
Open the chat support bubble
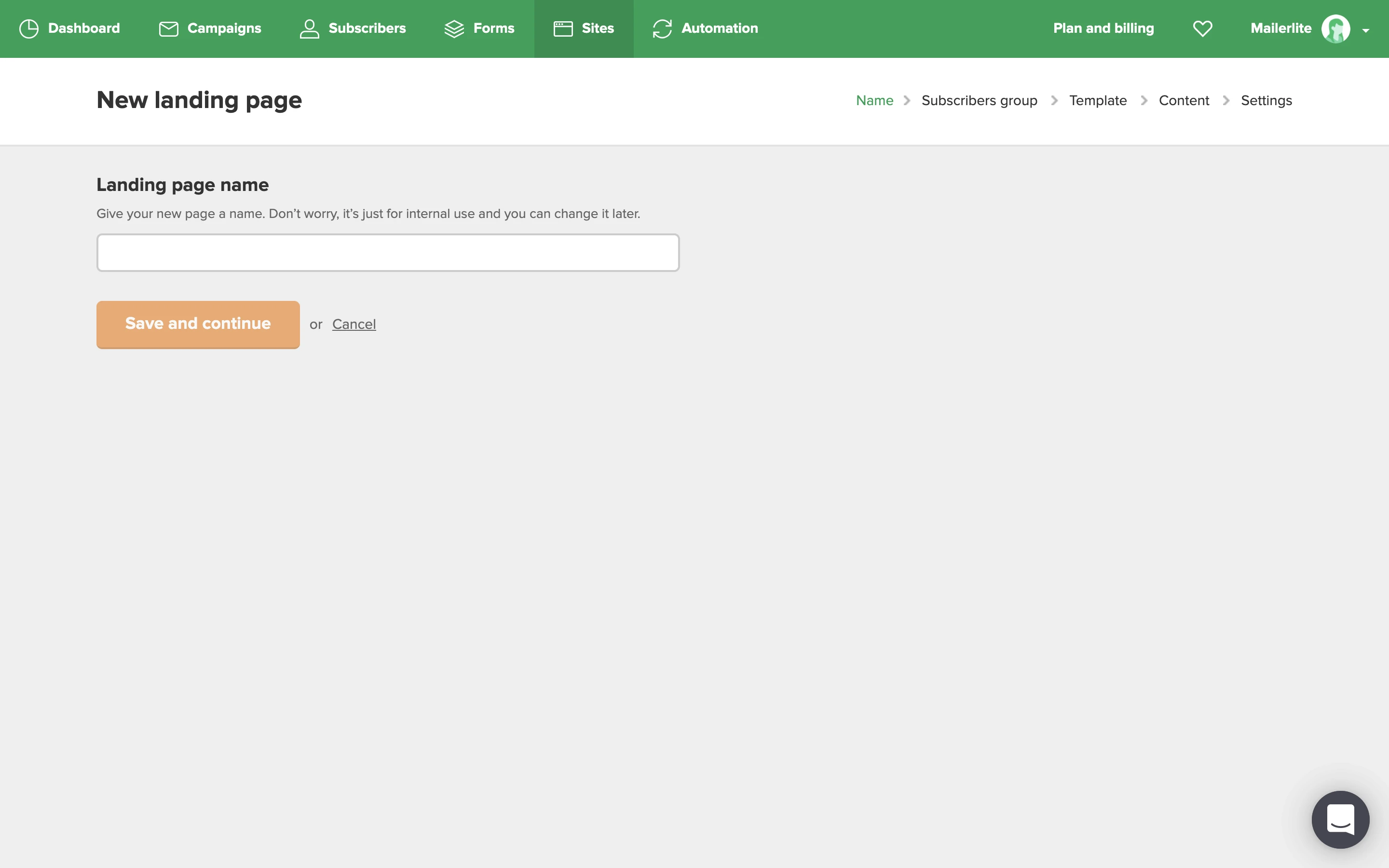pyautogui.click(x=1340, y=819)
